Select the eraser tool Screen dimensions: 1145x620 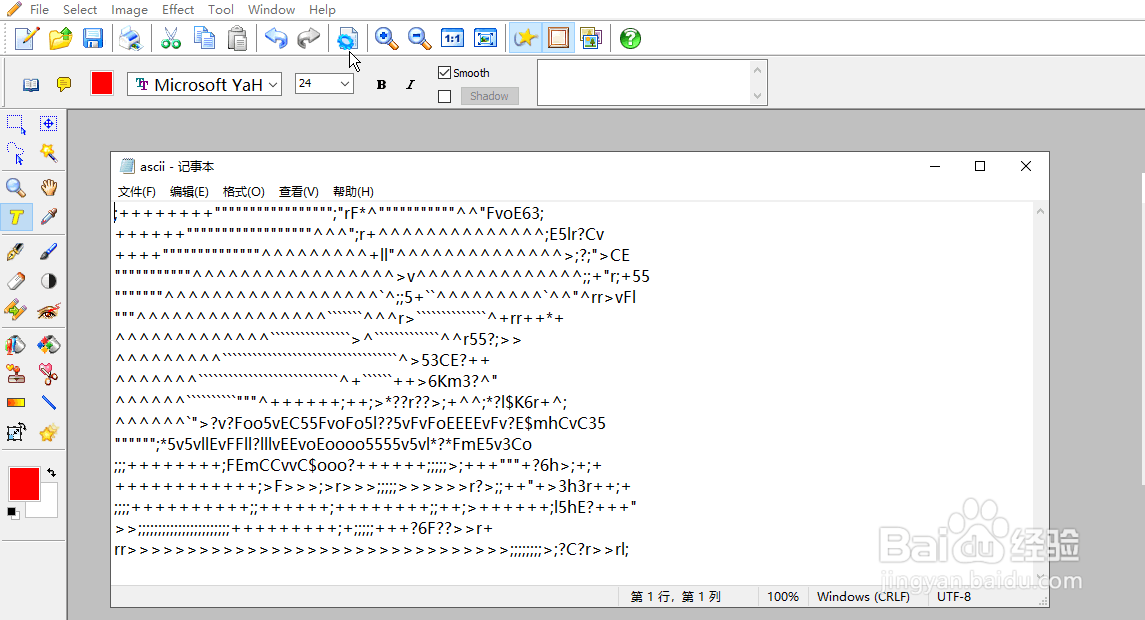tap(16, 281)
